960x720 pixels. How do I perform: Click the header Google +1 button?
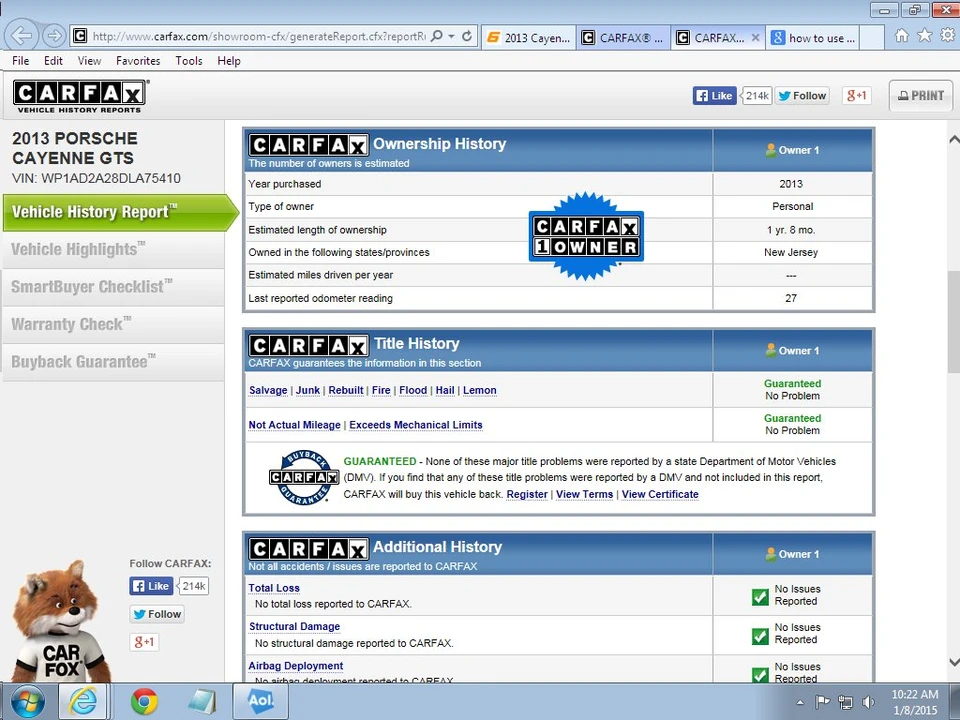coord(857,96)
